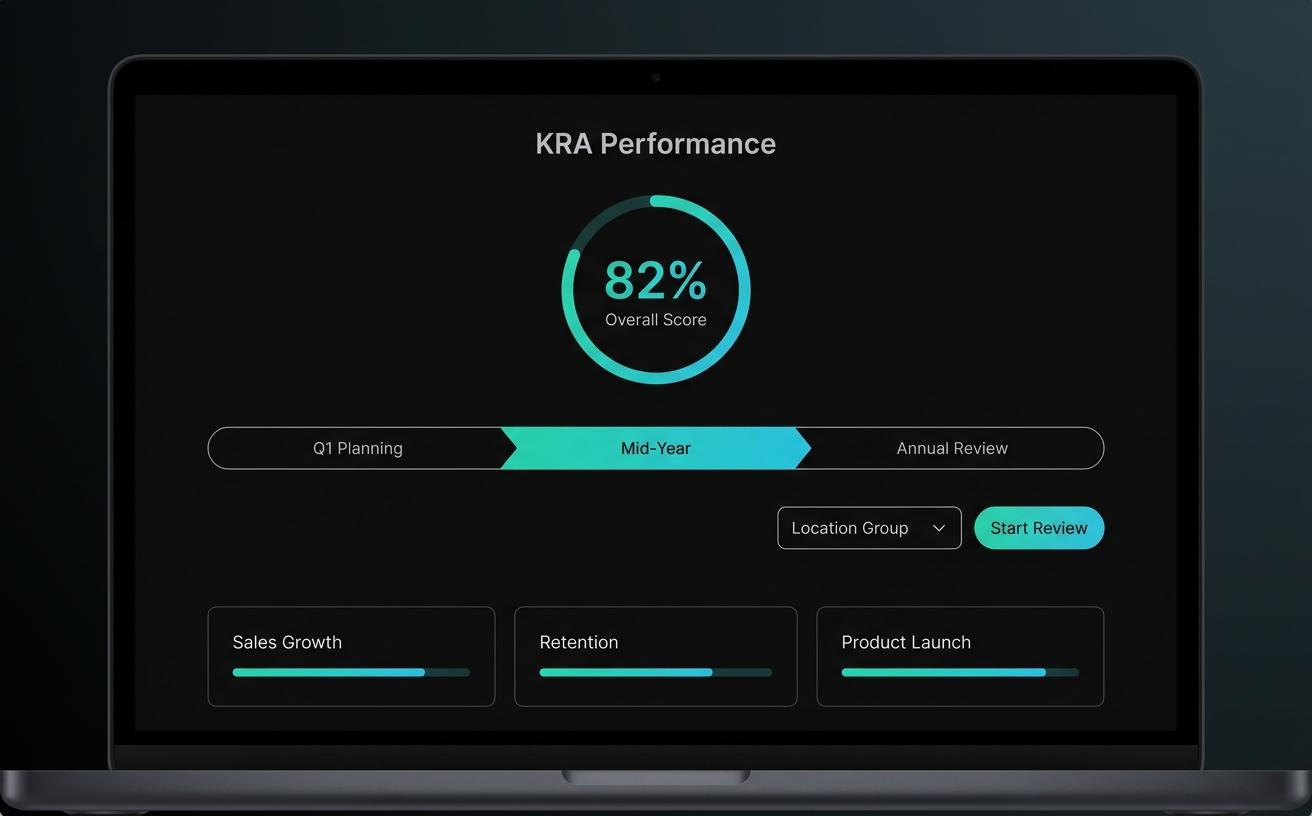Open the Annual Review stage
The height and width of the screenshot is (816, 1312).
952,448
